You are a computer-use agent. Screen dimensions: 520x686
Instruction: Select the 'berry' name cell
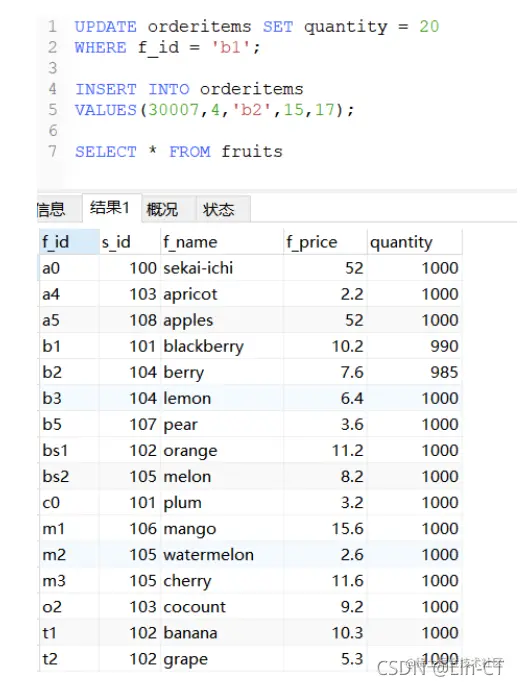tap(222, 372)
